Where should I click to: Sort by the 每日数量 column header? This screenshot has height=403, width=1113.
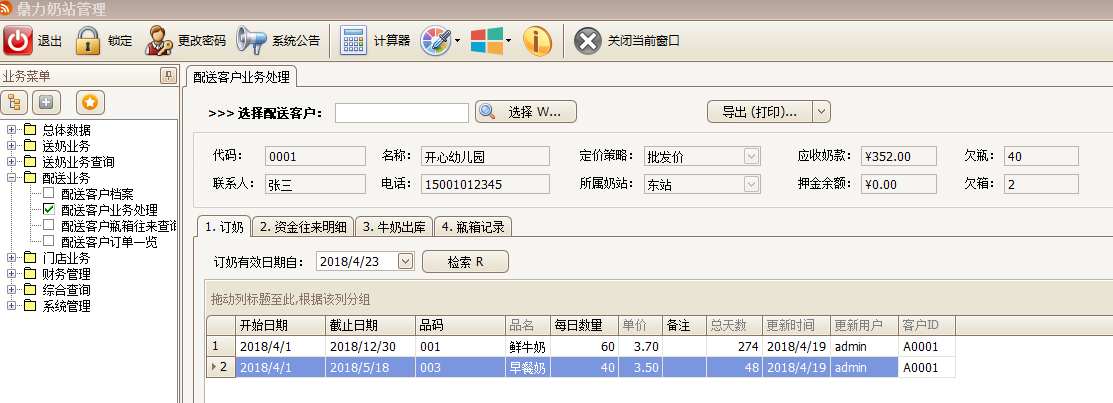click(585, 326)
